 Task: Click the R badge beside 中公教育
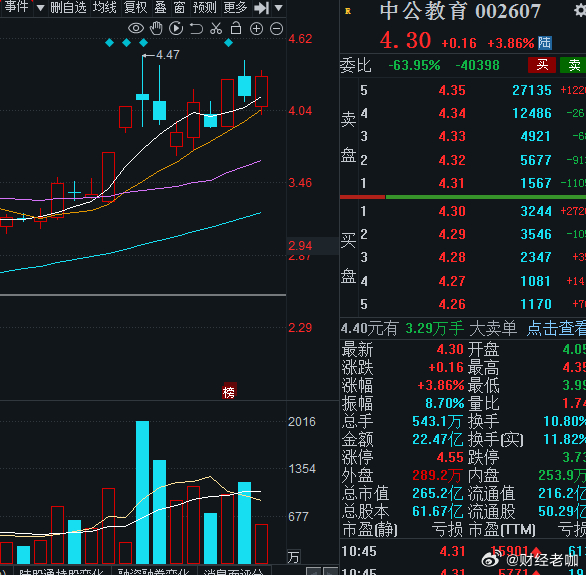click(348, 11)
